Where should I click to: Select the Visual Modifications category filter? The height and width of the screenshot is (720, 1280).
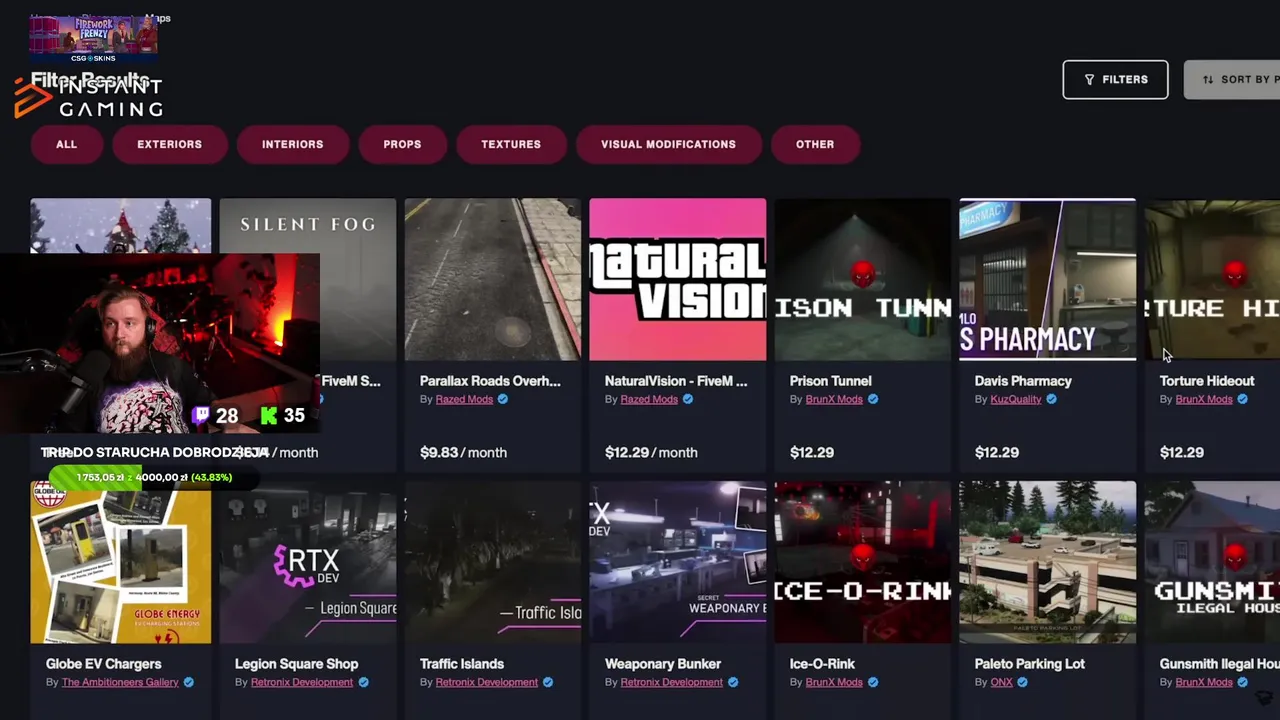pos(668,144)
